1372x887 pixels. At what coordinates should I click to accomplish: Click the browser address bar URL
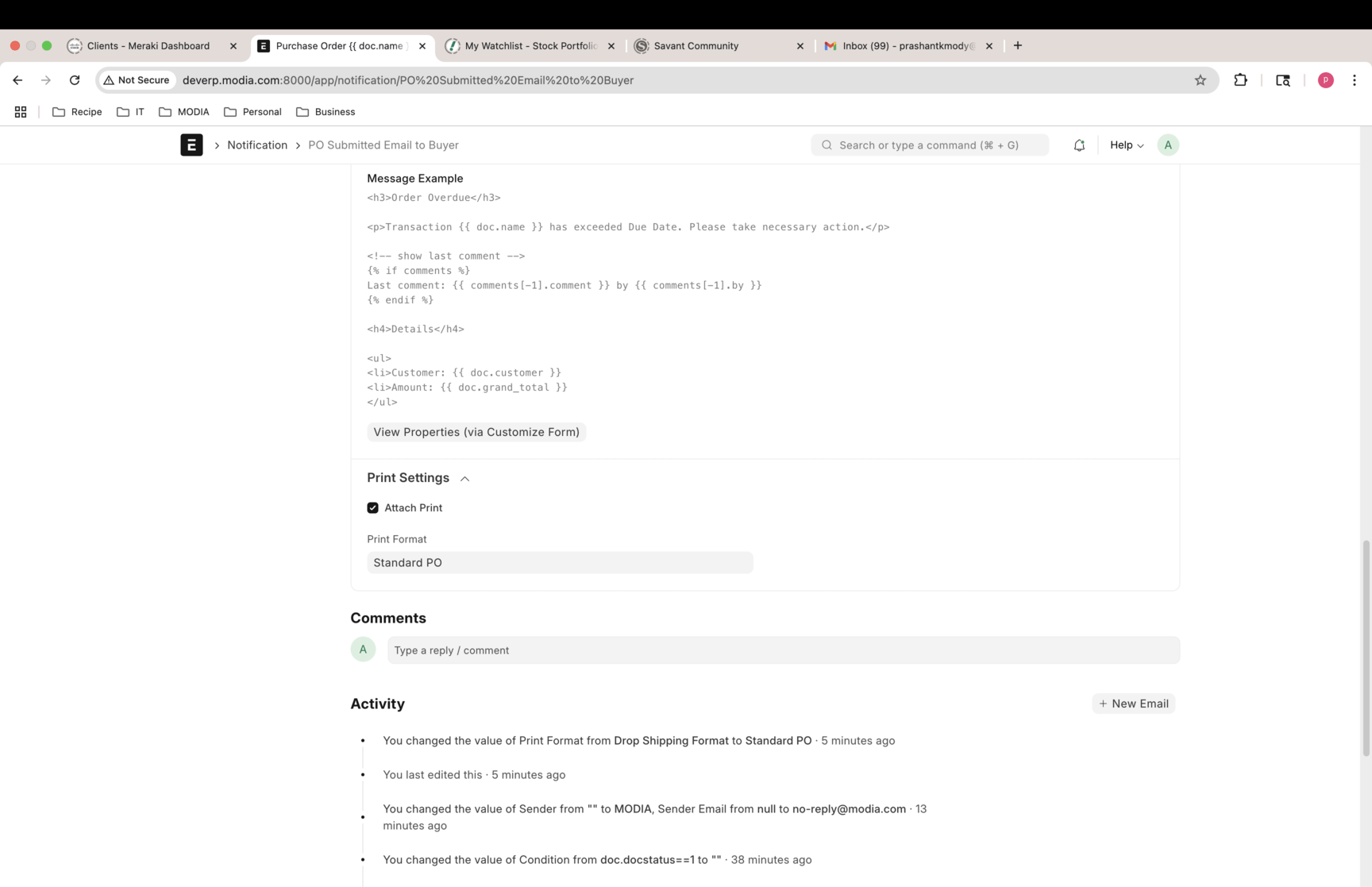click(408, 80)
